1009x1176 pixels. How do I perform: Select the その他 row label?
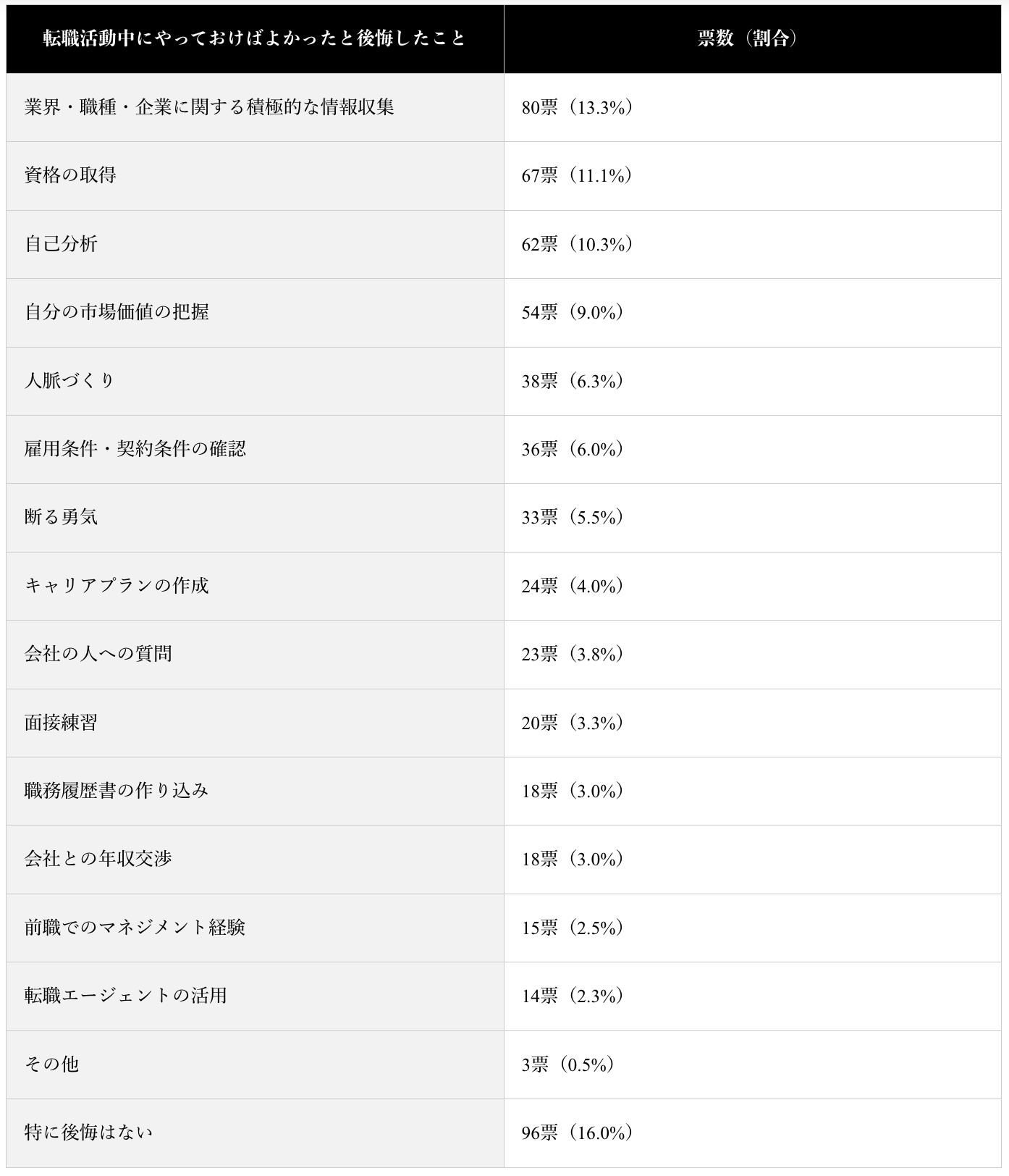(51, 1064)
